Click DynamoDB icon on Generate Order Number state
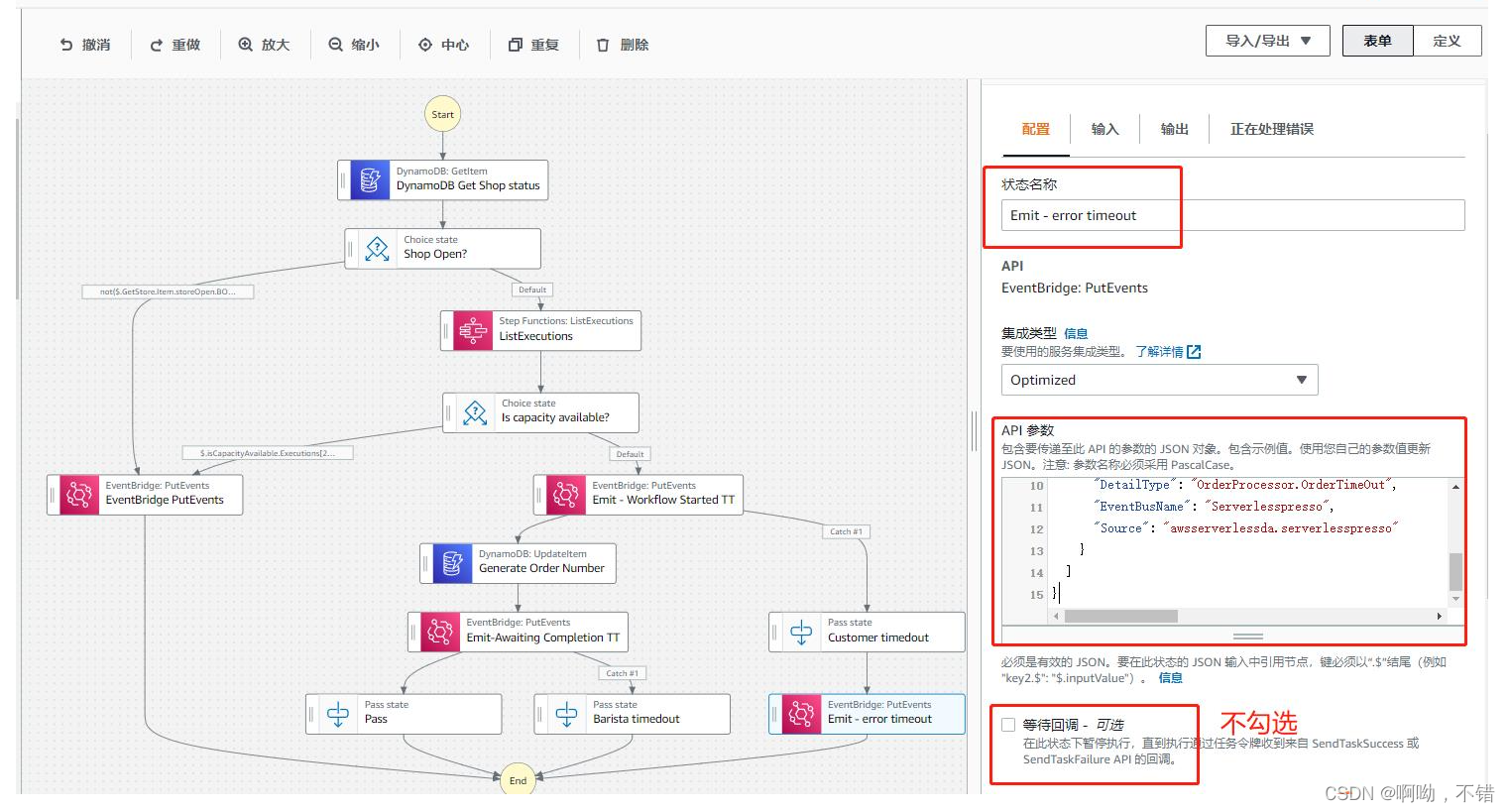This screenshot has height=812, width=1510. pyautogui.click(x=452, y=563)
